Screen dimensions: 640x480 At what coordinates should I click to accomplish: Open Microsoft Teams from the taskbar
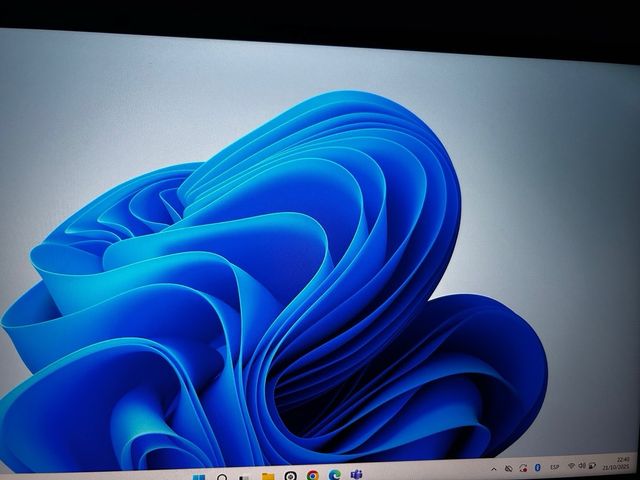pyautogui.click(x=357, y=474)
